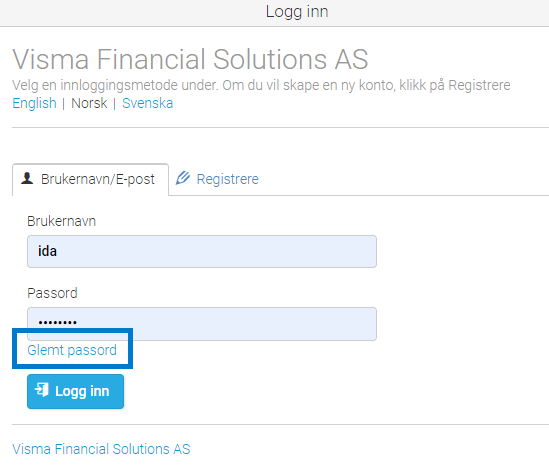Click the separator between English and Norsk

coord(63,104)
